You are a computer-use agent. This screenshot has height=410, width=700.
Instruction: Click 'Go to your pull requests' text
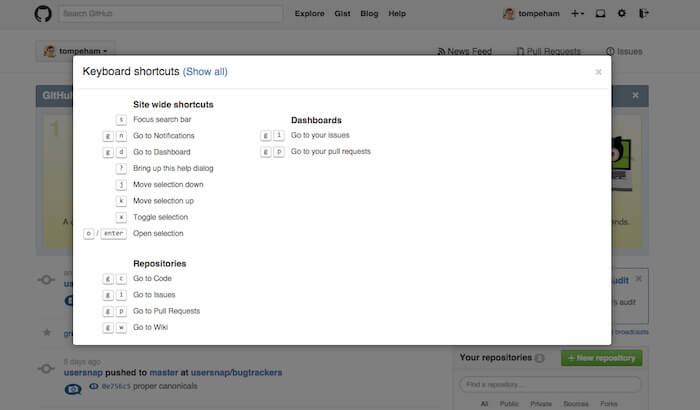point(331,151)
